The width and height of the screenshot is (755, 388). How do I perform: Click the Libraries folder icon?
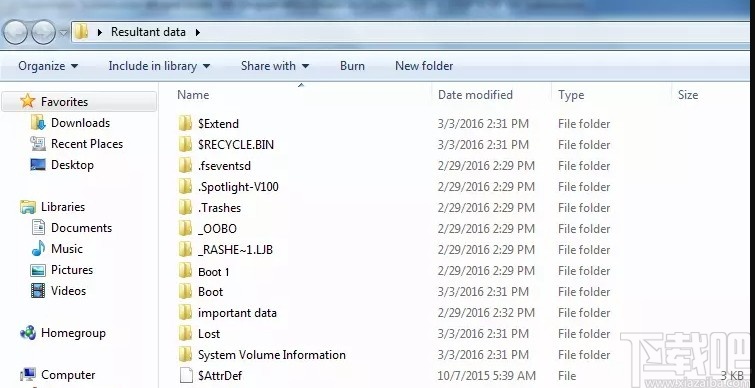pyautogui.click(x=28, y=207)
